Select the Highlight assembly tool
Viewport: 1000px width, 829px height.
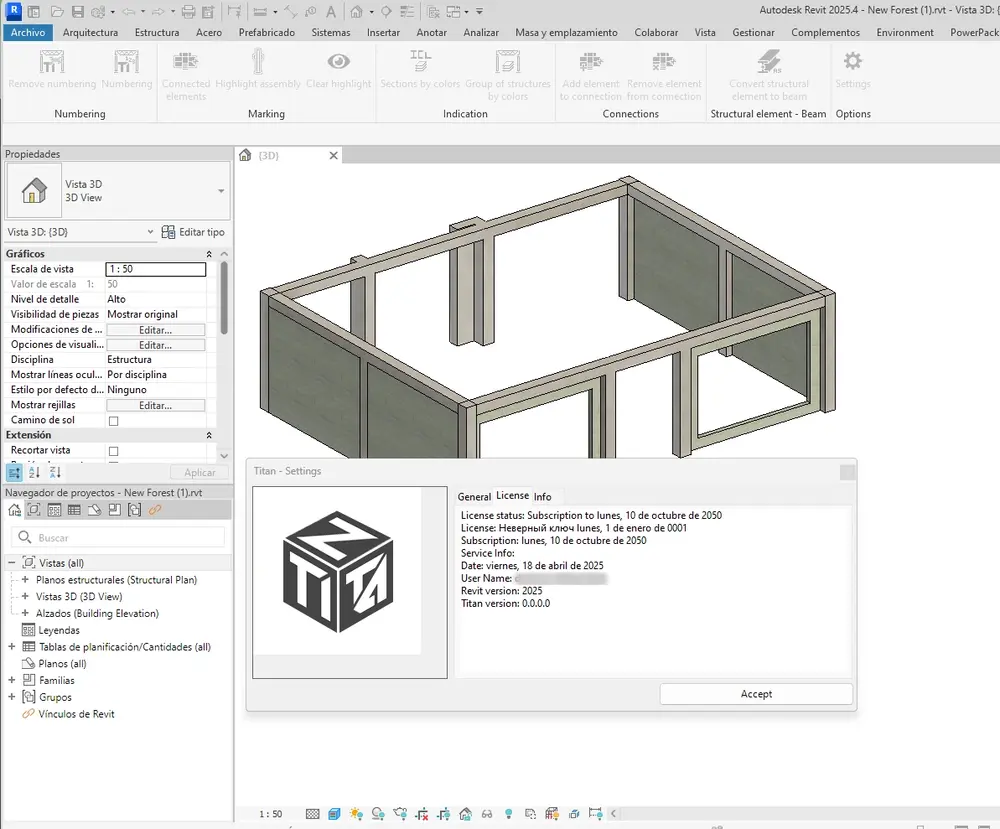point(258,62)
